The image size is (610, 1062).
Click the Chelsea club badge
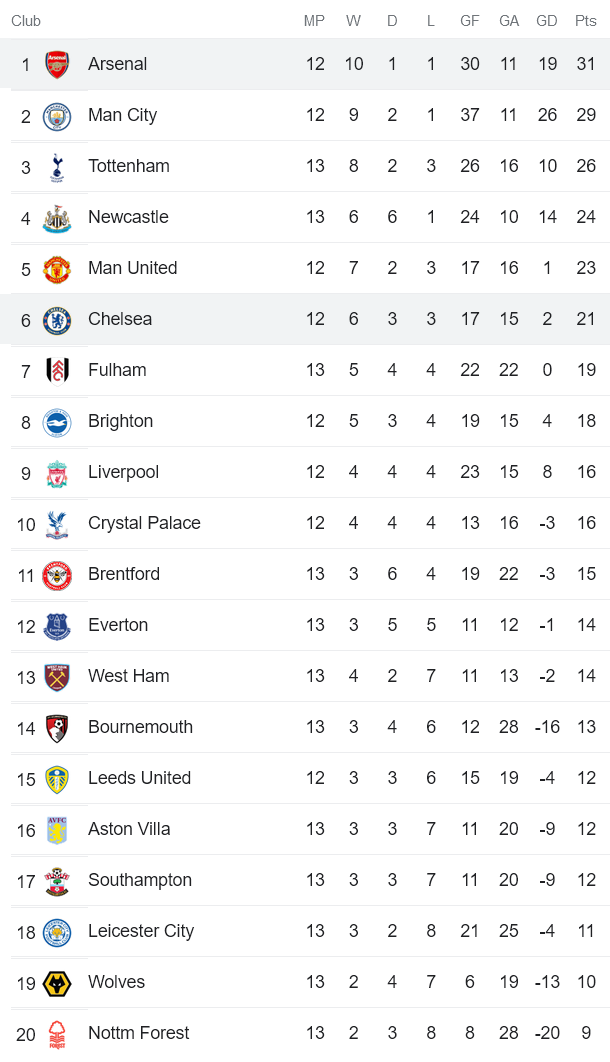[57, 320]
